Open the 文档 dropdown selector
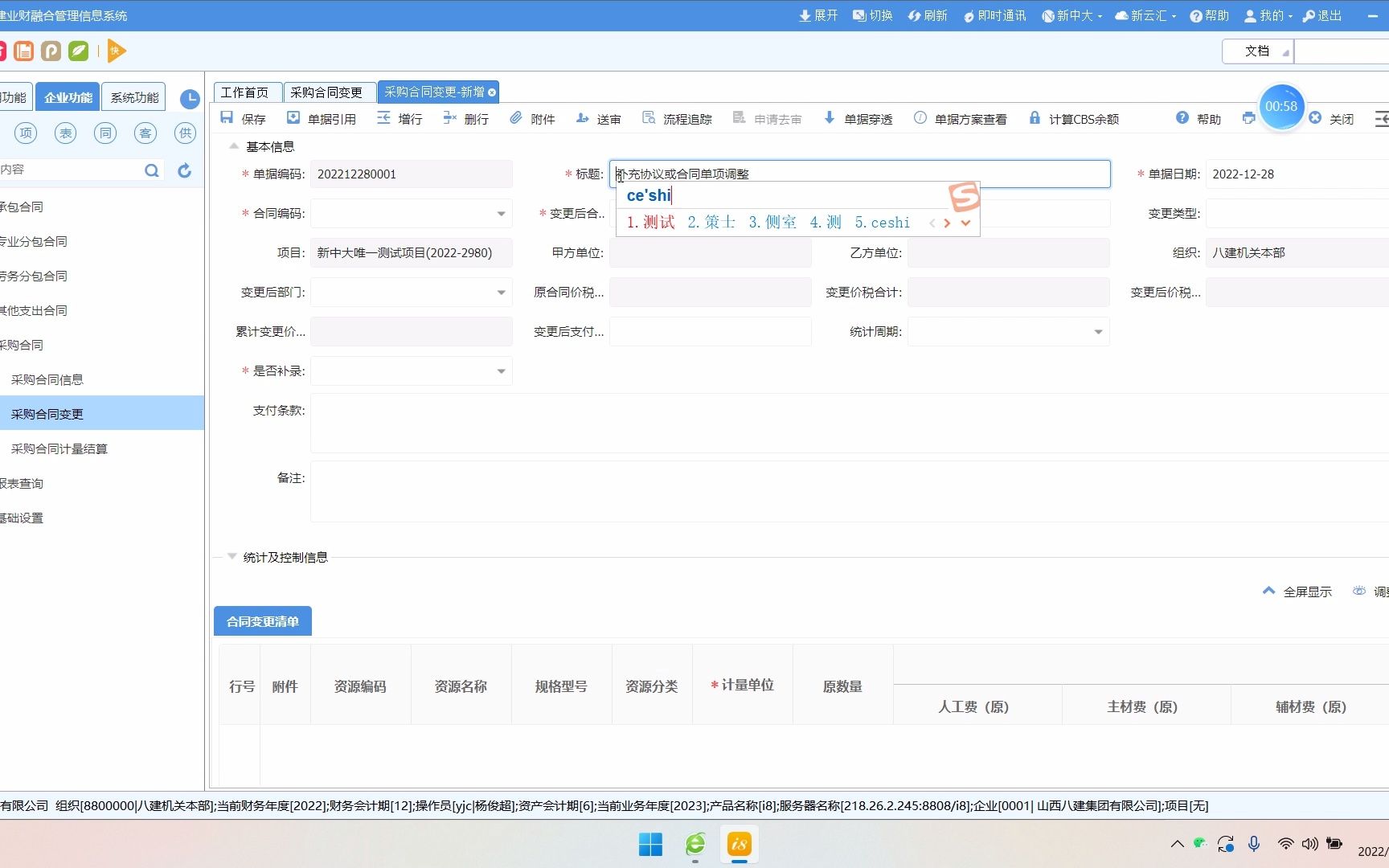This screenshot has width=1389, height=868. click(x=1258, y=51)
